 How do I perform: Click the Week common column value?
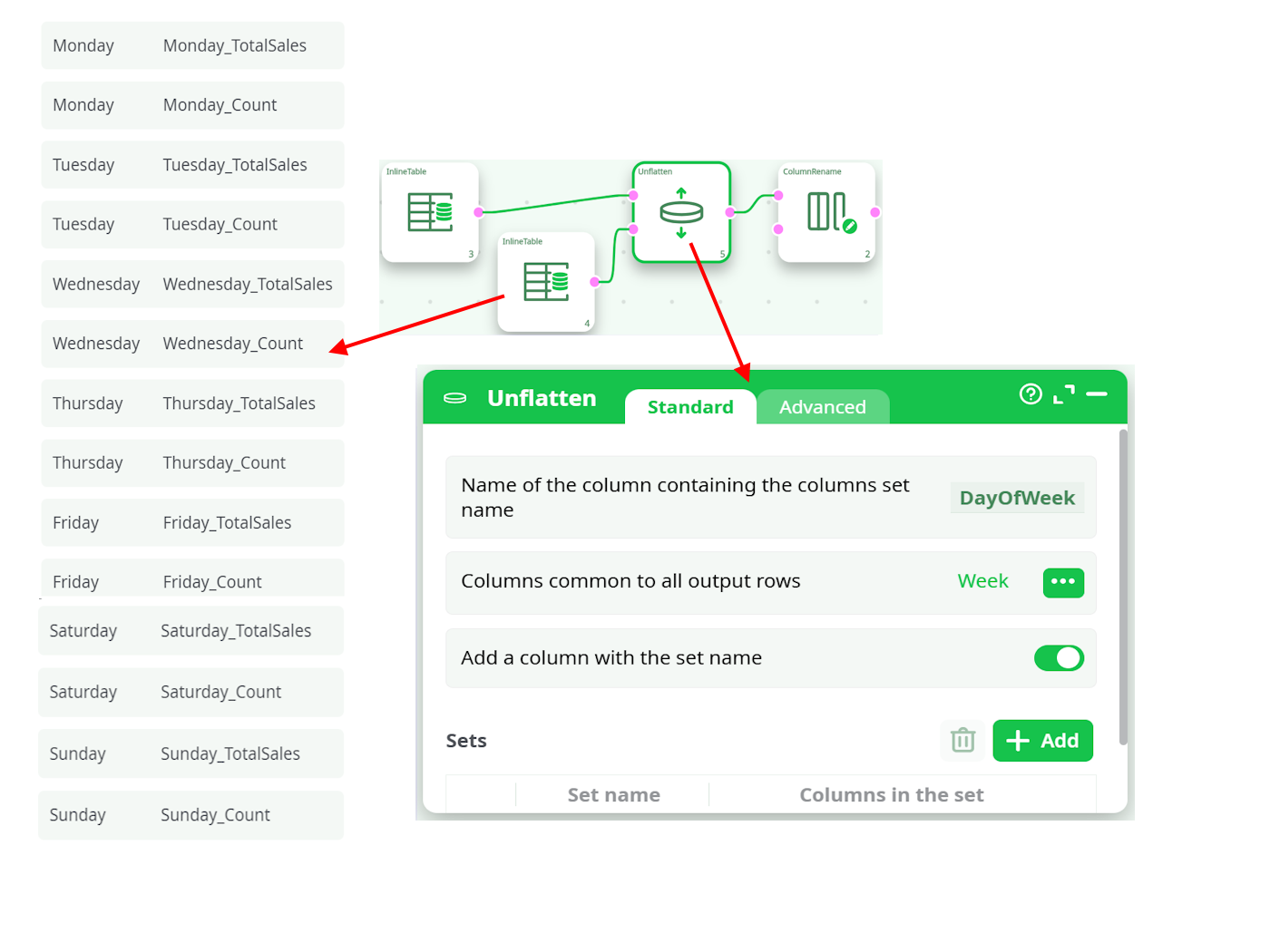(x=982, y=581)
